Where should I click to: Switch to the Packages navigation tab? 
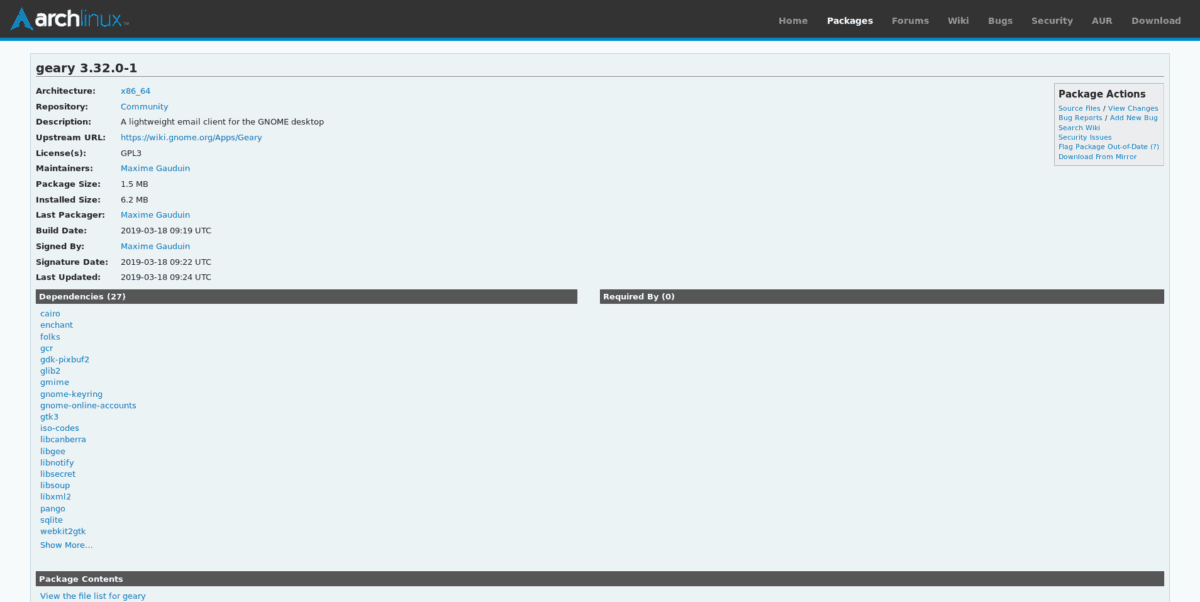[849, 20]
